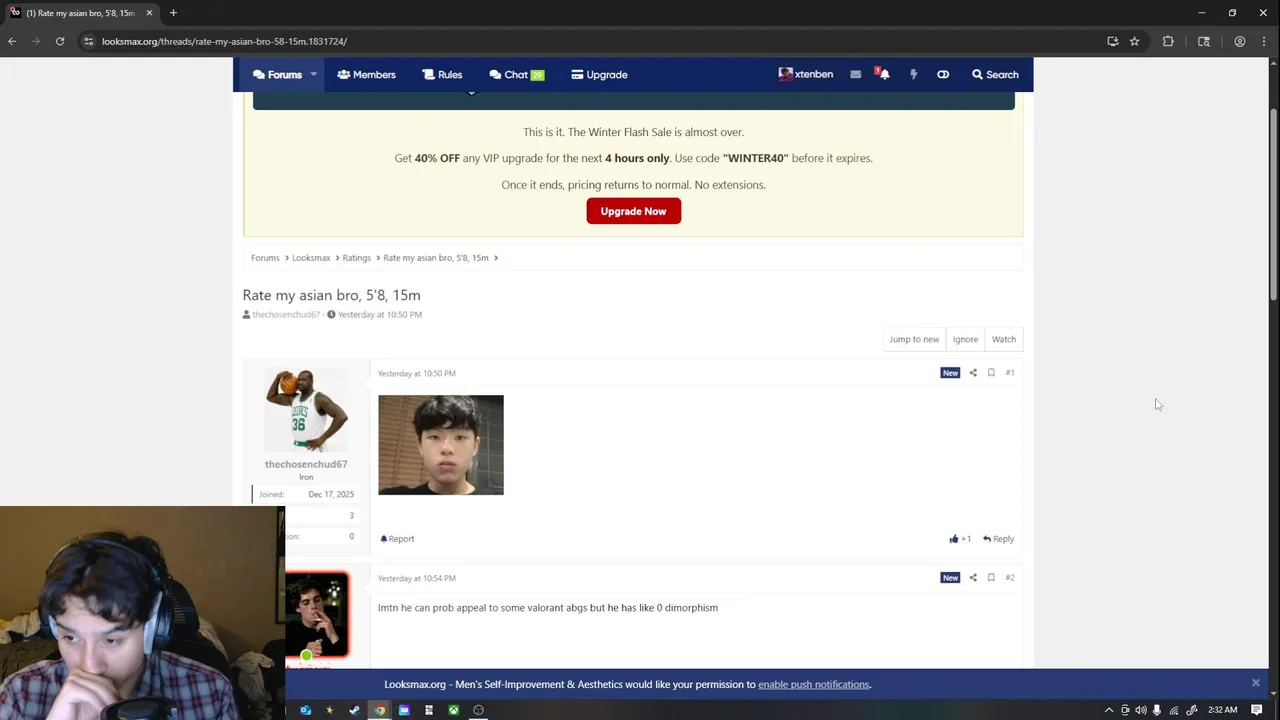Reply to post #1
Viewport: 1280px width, 720px height.
click(998, 539)
